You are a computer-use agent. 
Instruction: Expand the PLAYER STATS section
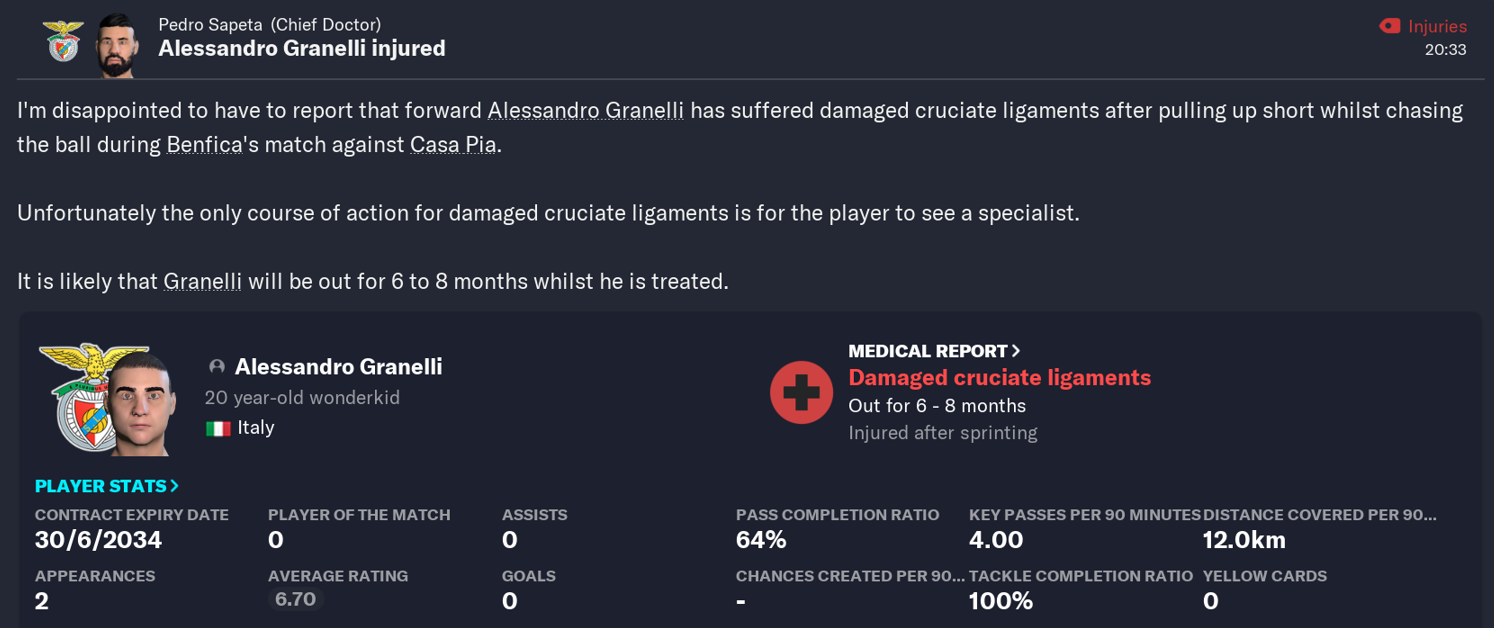pos(105,486)
